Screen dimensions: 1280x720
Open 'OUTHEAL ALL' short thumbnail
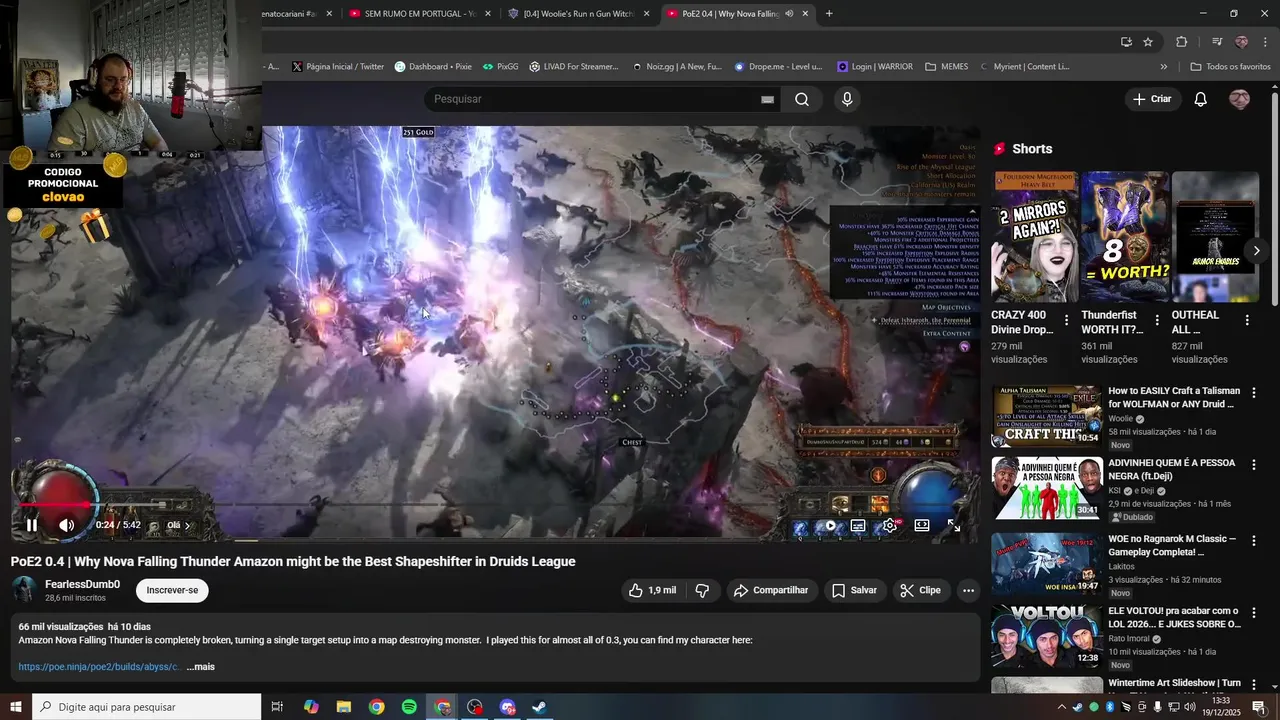pyautogui.click(x=1215, y=236)
